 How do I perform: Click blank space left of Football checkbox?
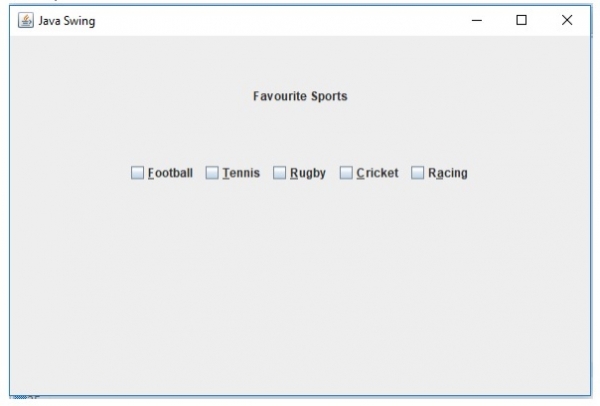[x=70, y=173]
